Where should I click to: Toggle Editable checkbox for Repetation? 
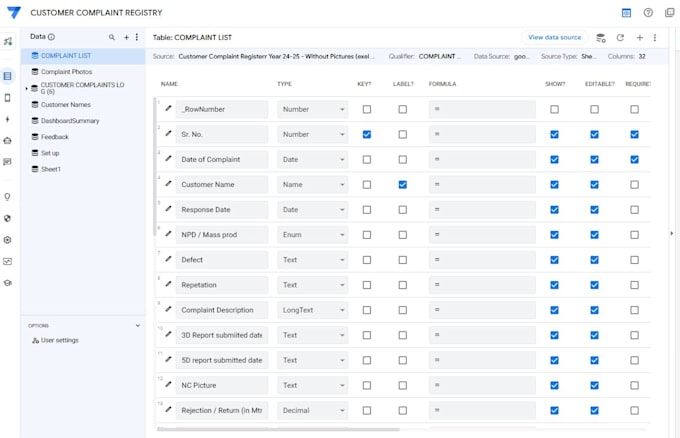tap(595, 285)
